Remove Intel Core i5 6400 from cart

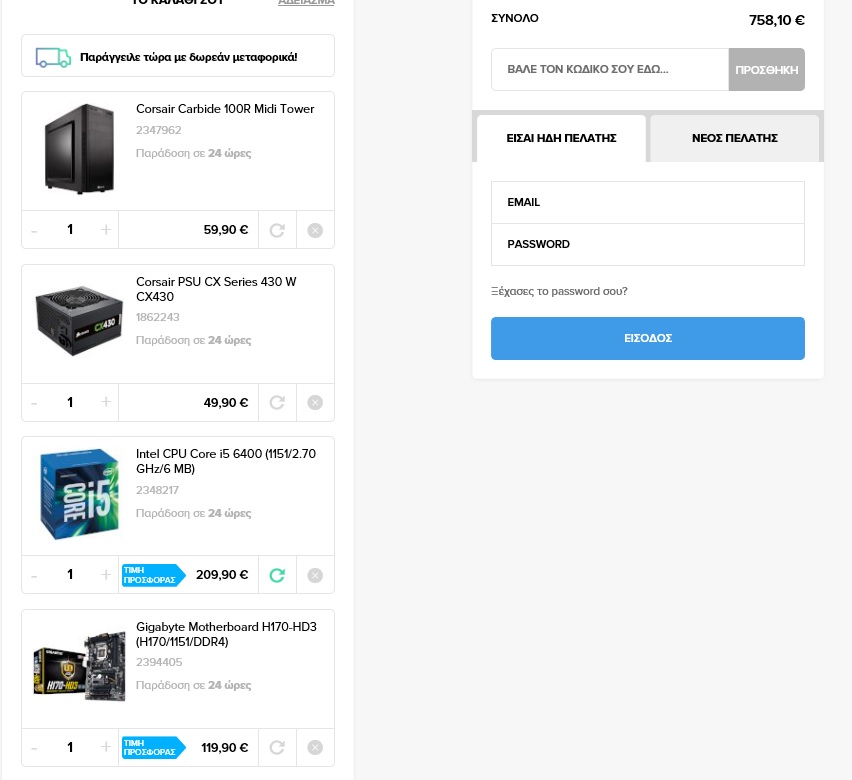coord(315,575)
